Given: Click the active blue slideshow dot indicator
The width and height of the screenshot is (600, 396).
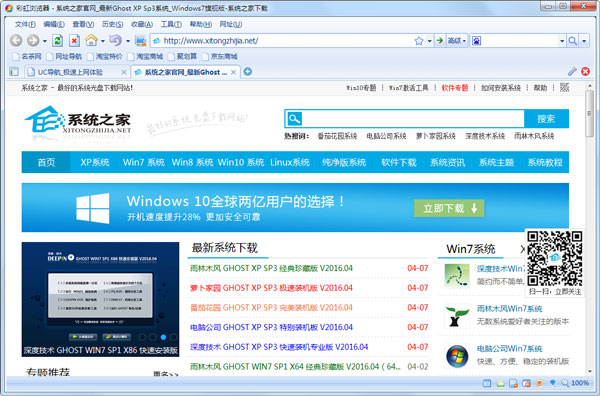Looking at the screenshot, I should click(x=163, y=337).
